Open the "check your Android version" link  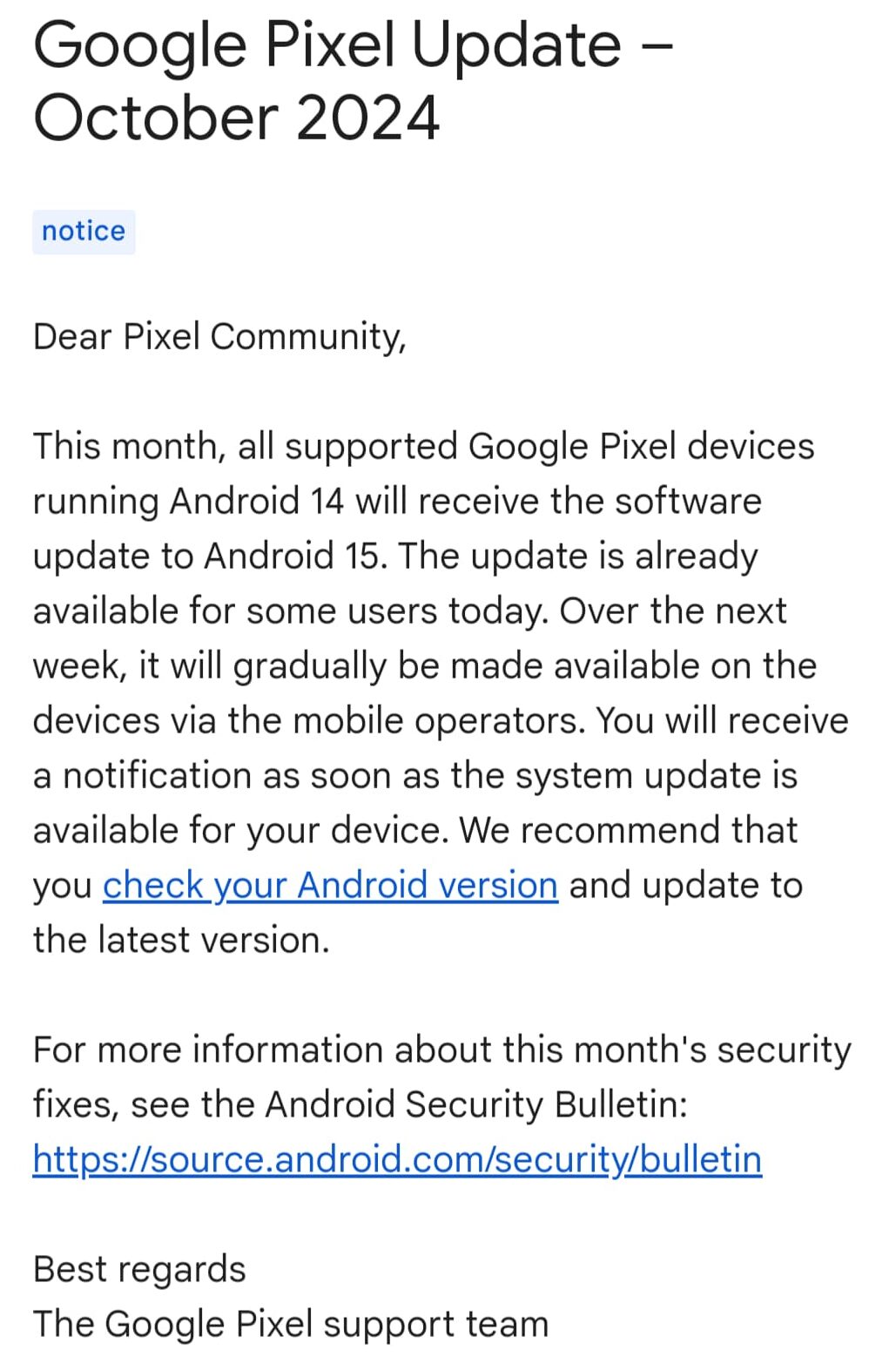pos(330,886)
